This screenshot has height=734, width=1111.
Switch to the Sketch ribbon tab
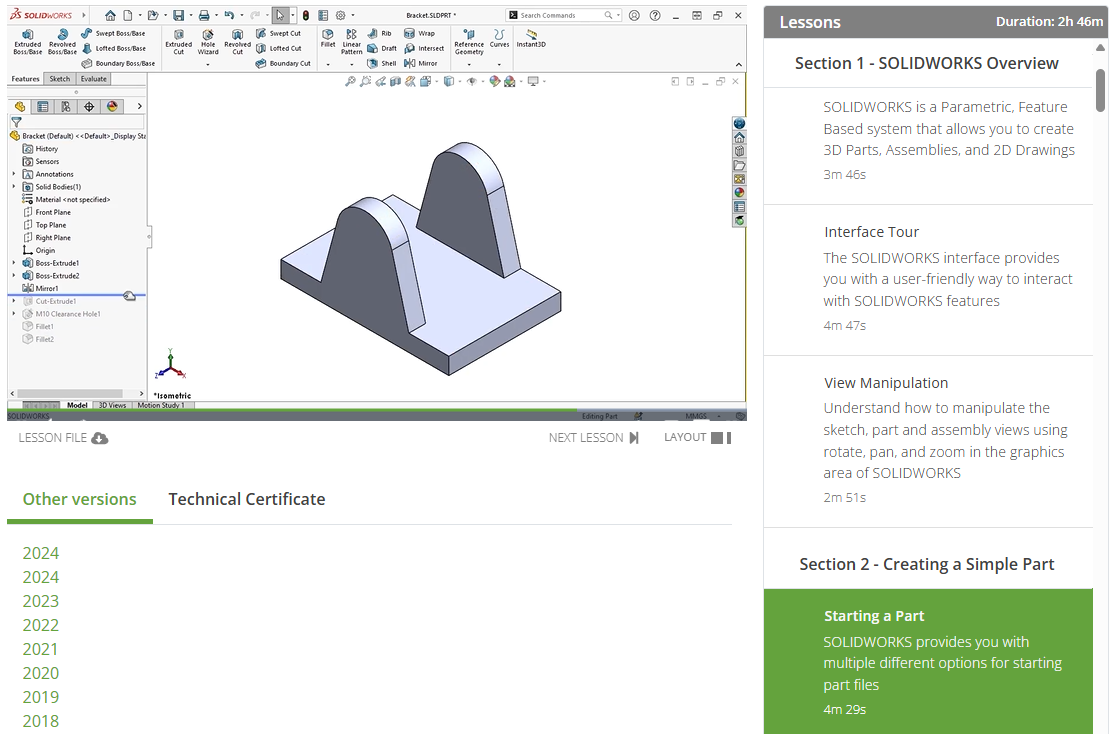tap(60, 79)
